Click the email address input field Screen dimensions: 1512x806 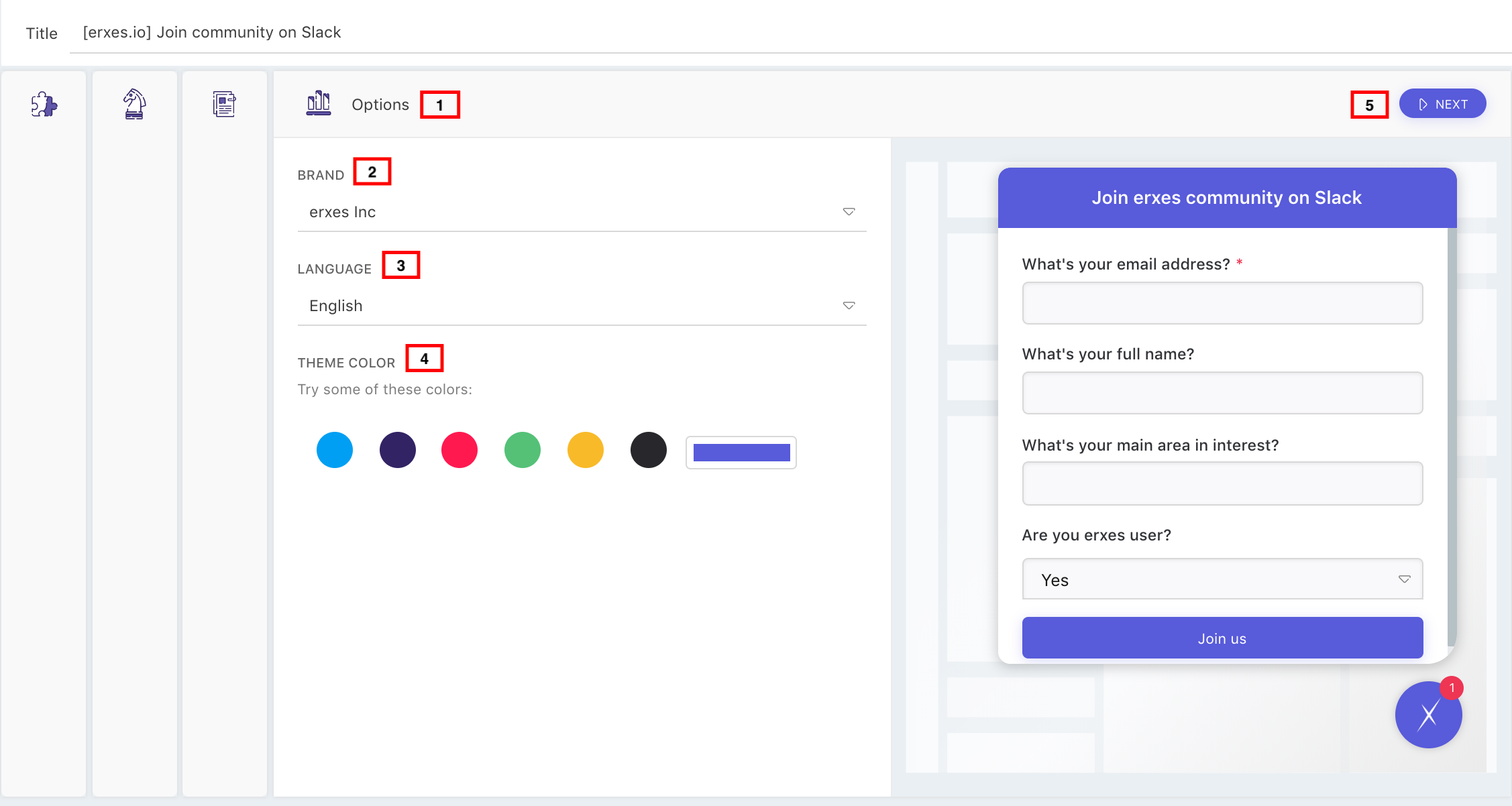pyautogui.click(x=1222, y=303)
